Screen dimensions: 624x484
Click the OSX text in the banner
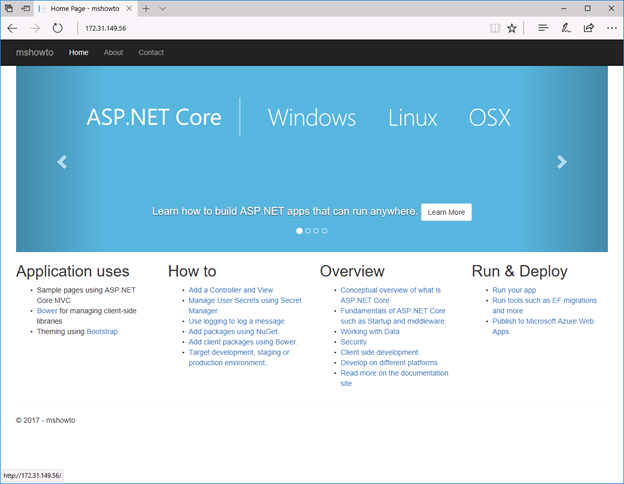[489, 118]
